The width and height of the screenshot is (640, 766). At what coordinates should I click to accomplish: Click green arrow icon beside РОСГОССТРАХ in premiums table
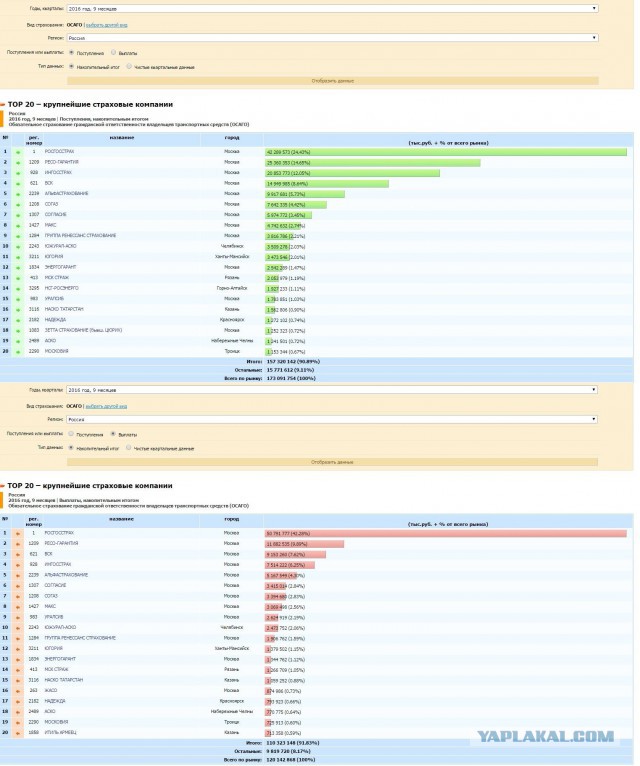tap(18, 152)
